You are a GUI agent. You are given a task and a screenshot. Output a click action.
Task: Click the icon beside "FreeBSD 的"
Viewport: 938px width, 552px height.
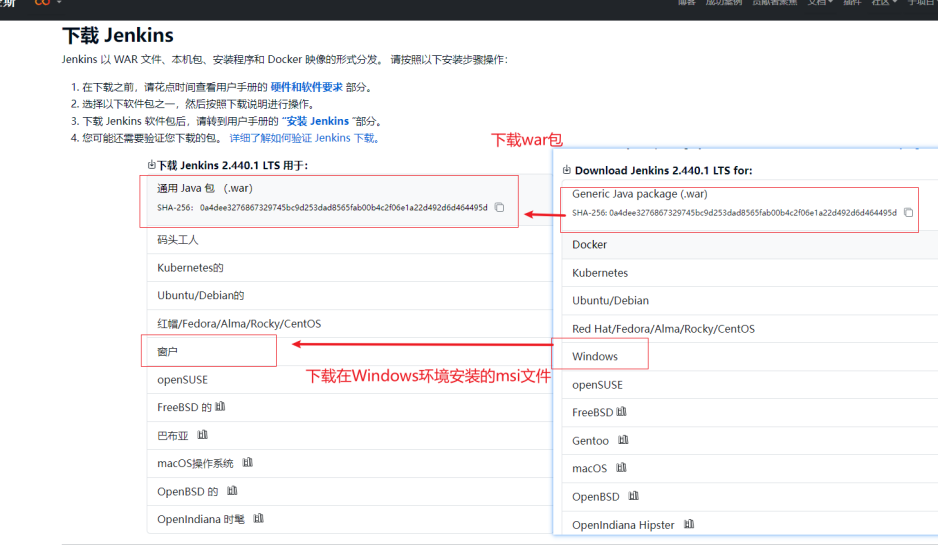point(220,407)
